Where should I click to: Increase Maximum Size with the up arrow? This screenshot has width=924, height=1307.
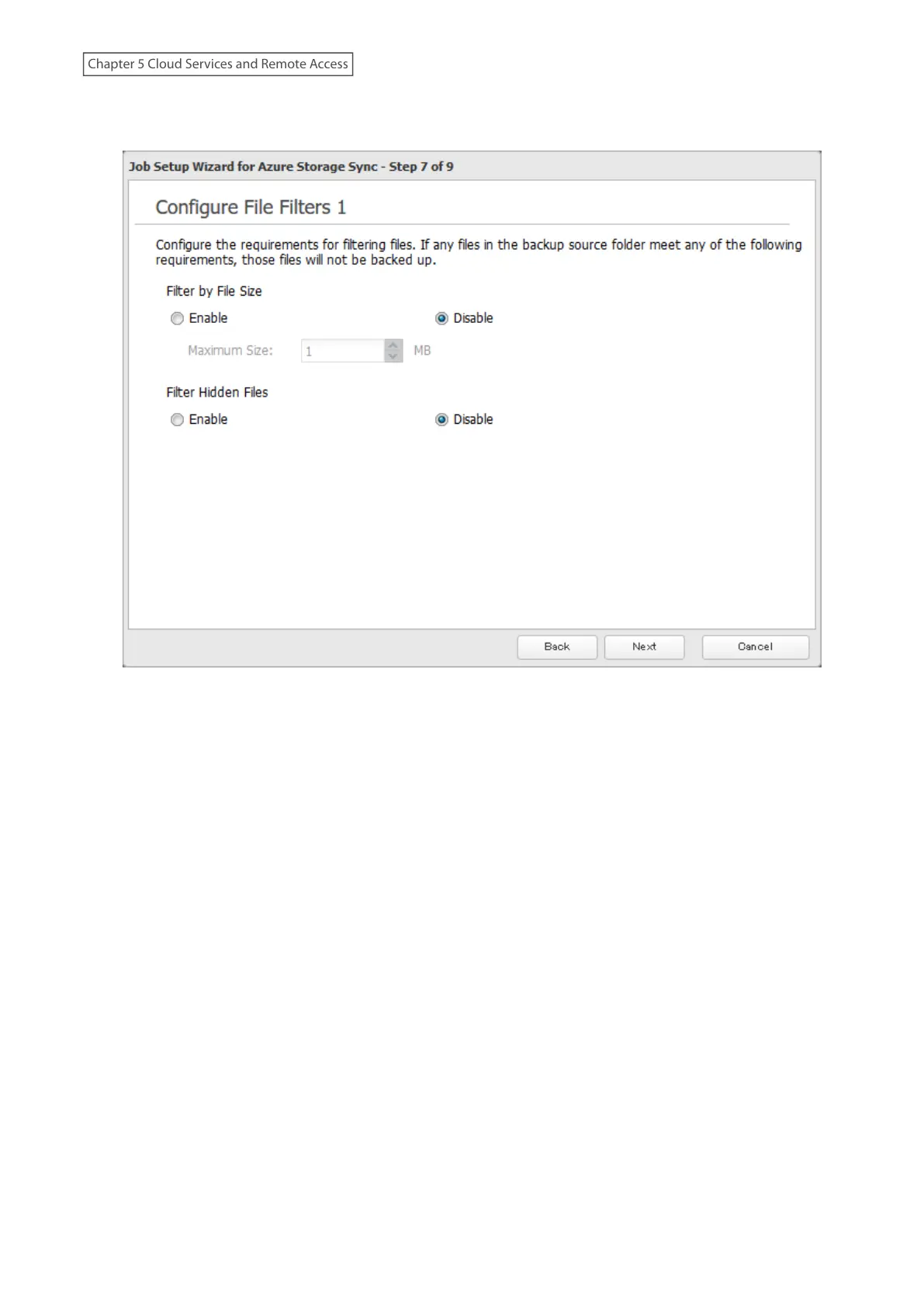pyautogui.click(x=393, y=345)
